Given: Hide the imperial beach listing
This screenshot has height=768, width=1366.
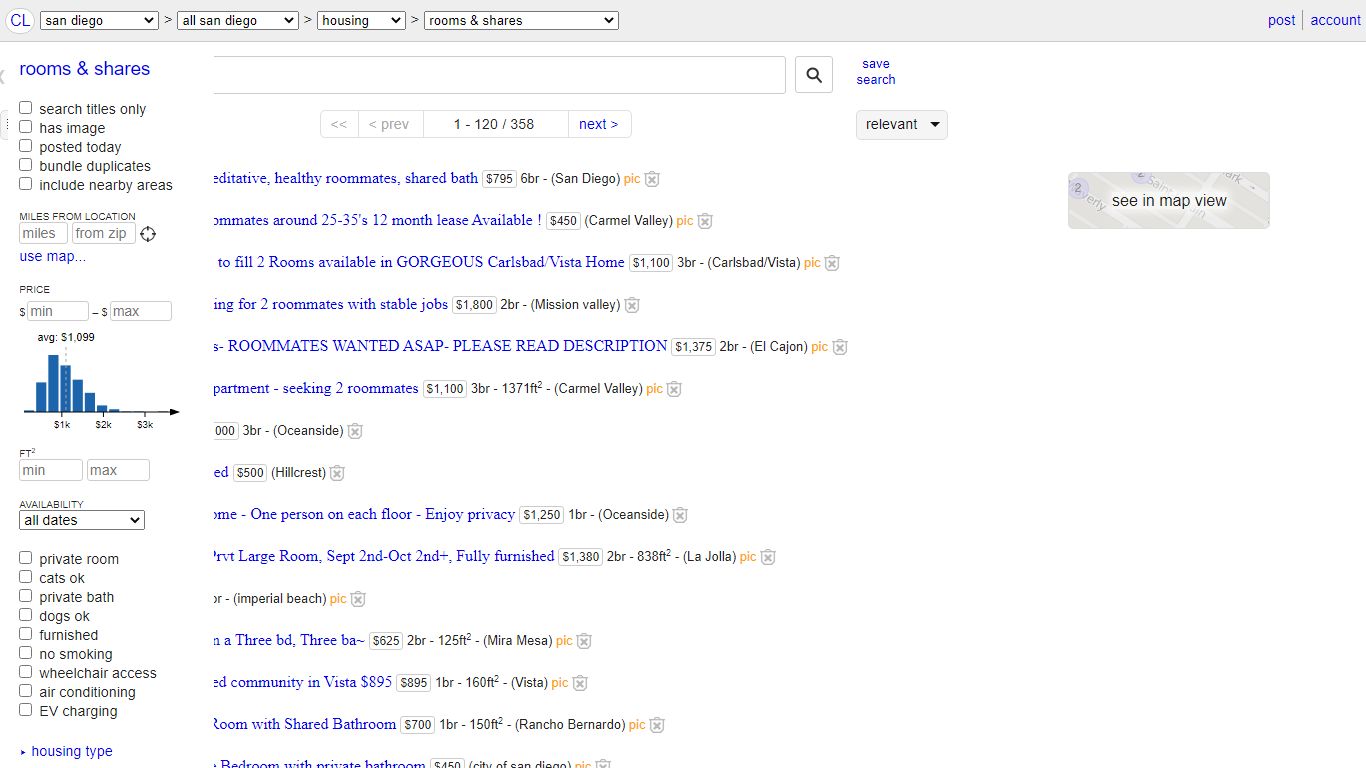Looking at the screenshot, I should [358, 599].
